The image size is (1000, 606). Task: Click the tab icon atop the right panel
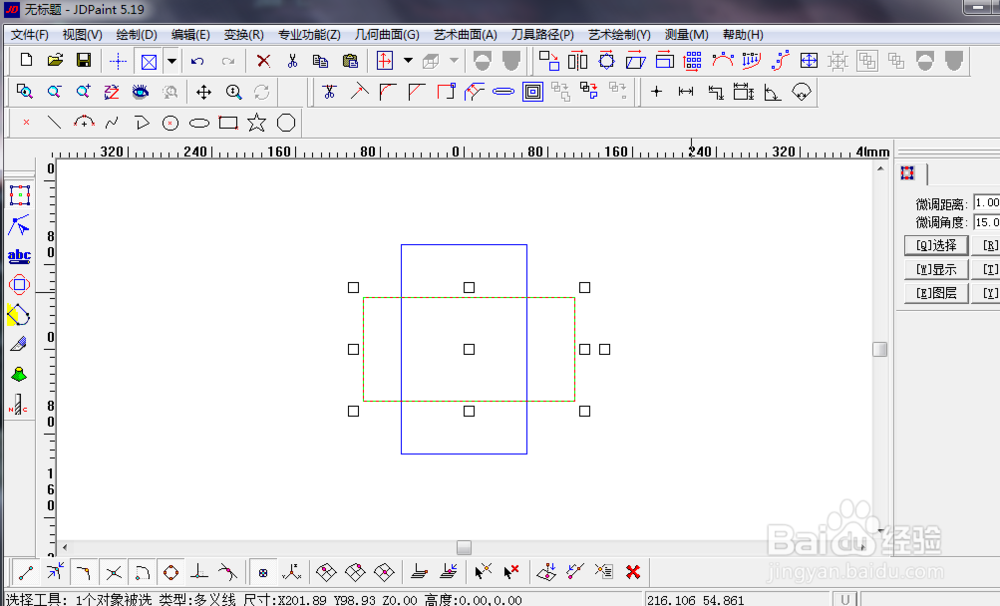point(908,173)
